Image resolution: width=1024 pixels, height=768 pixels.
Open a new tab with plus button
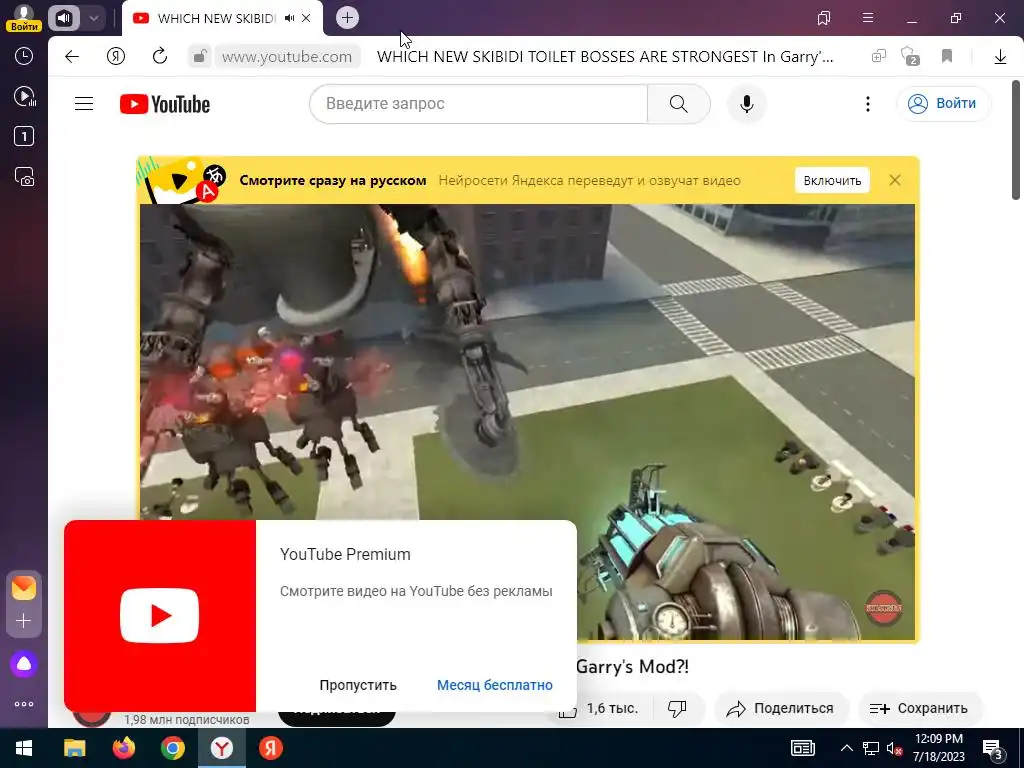click(x=347, y=18)
